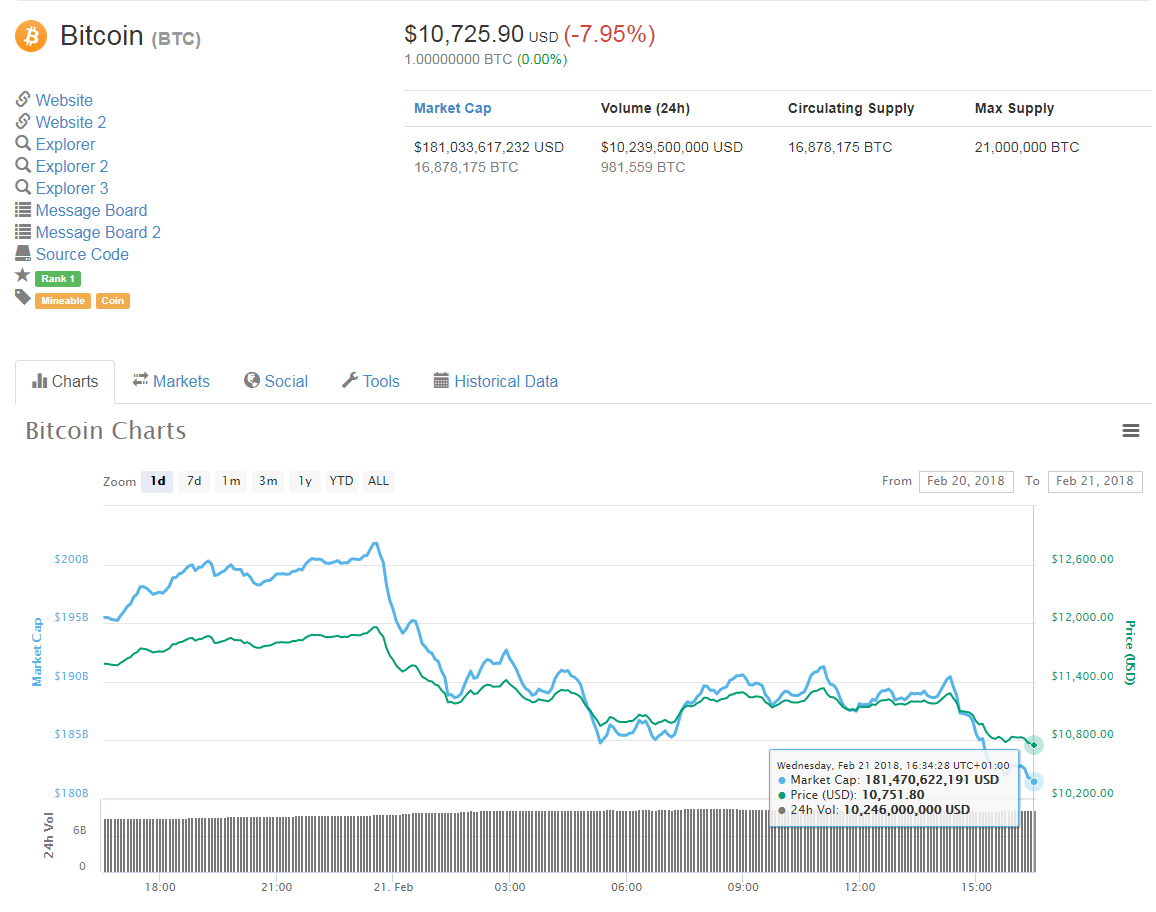Click the 981,559 BTC volume text
The image size is (1156, 912).
(x=643, y=167)
